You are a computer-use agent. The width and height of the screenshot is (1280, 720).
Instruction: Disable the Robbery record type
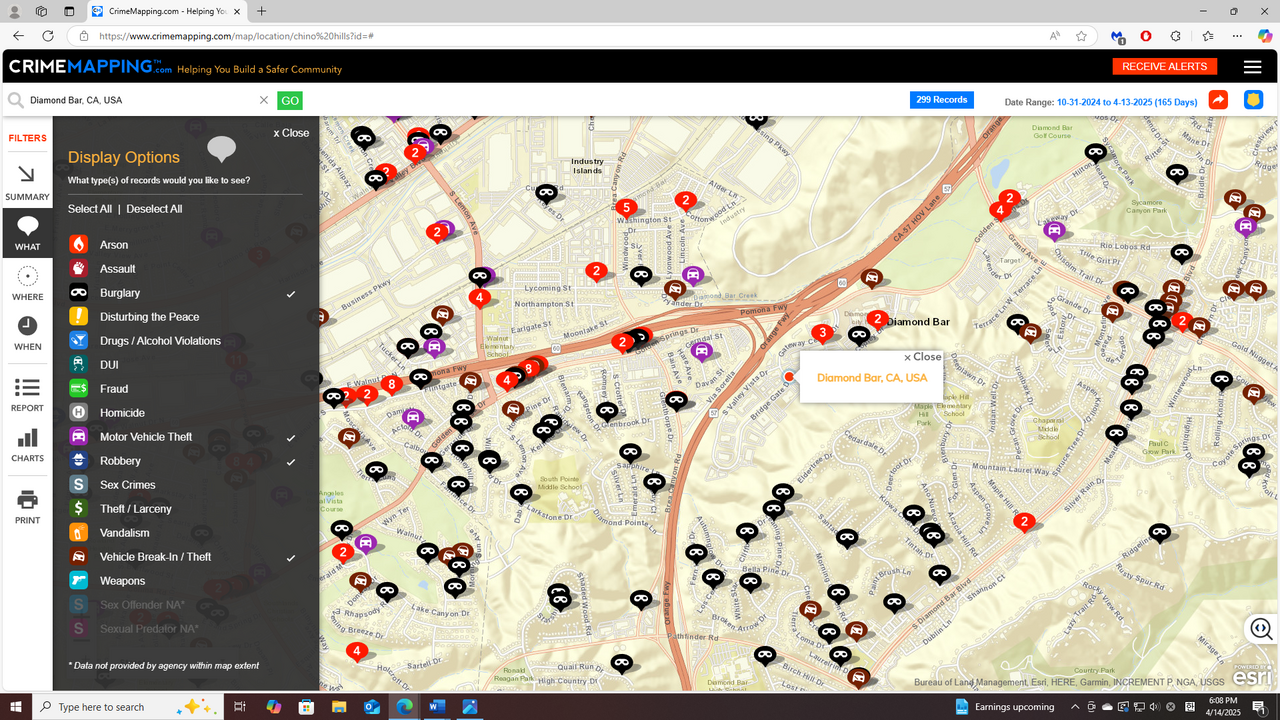click(x=120, y=461)
